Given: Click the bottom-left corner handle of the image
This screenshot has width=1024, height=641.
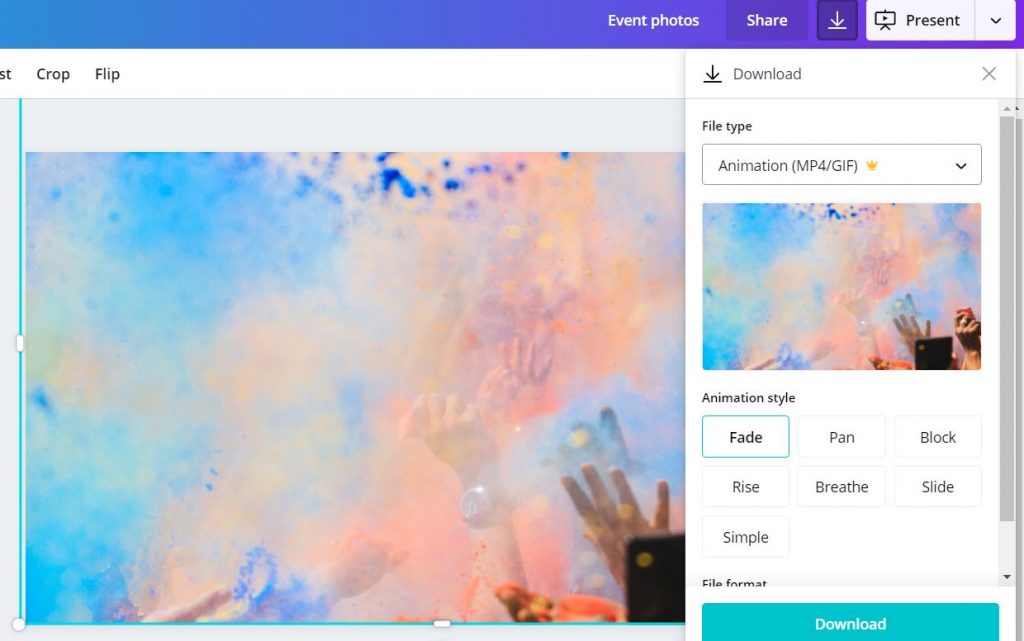Looking at the screenshot, I should 19,625.
